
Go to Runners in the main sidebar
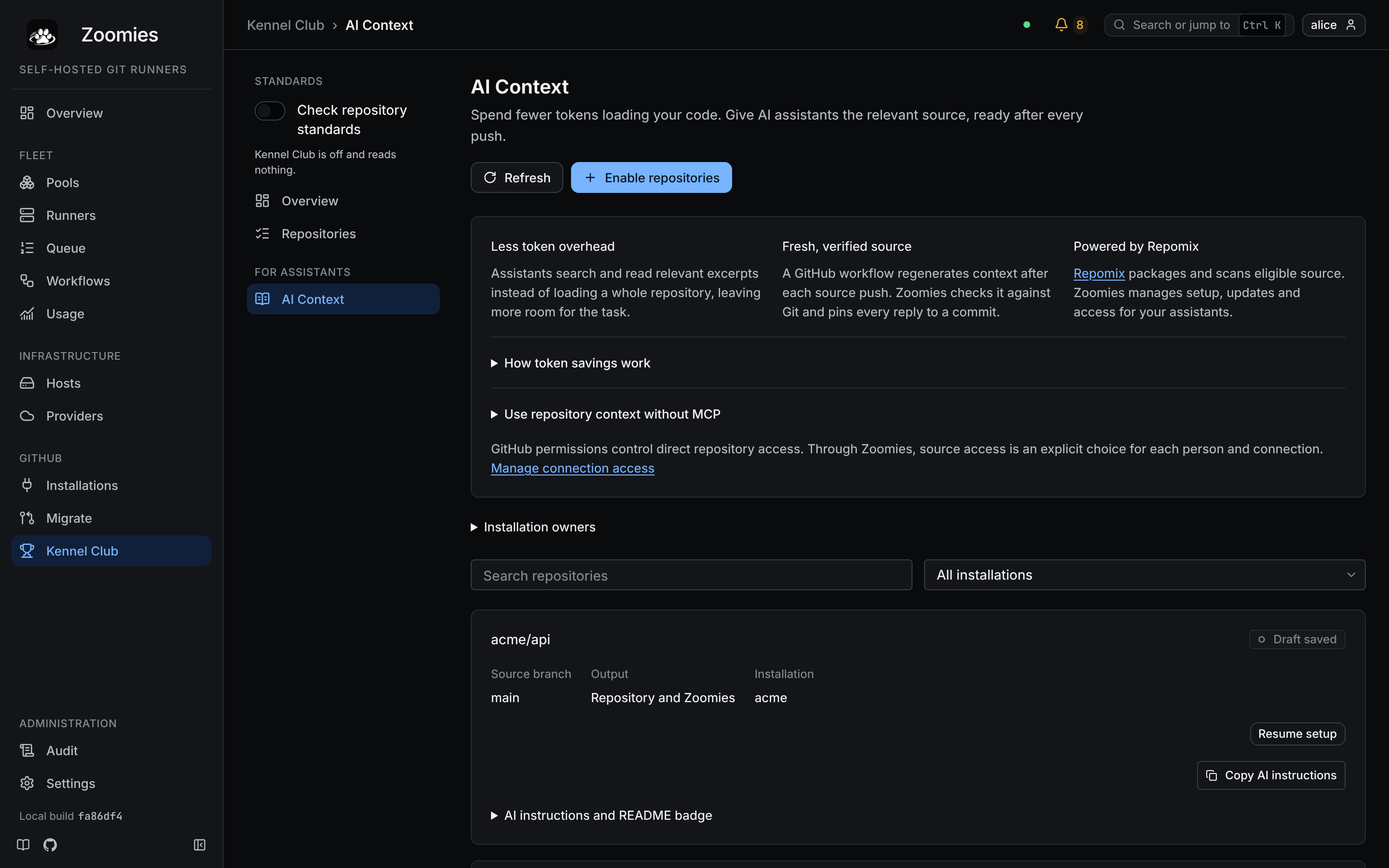(x=111, y=215)
